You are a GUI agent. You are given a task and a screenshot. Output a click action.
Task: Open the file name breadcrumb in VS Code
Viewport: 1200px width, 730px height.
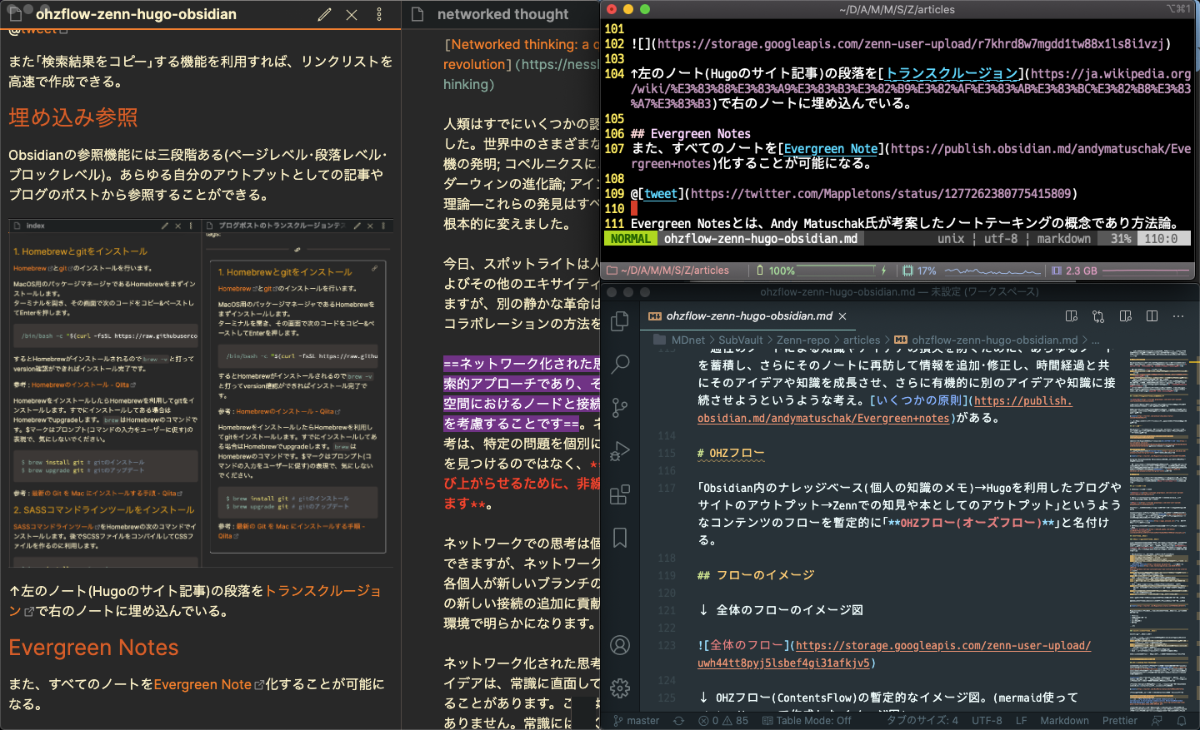pos(984,339)
